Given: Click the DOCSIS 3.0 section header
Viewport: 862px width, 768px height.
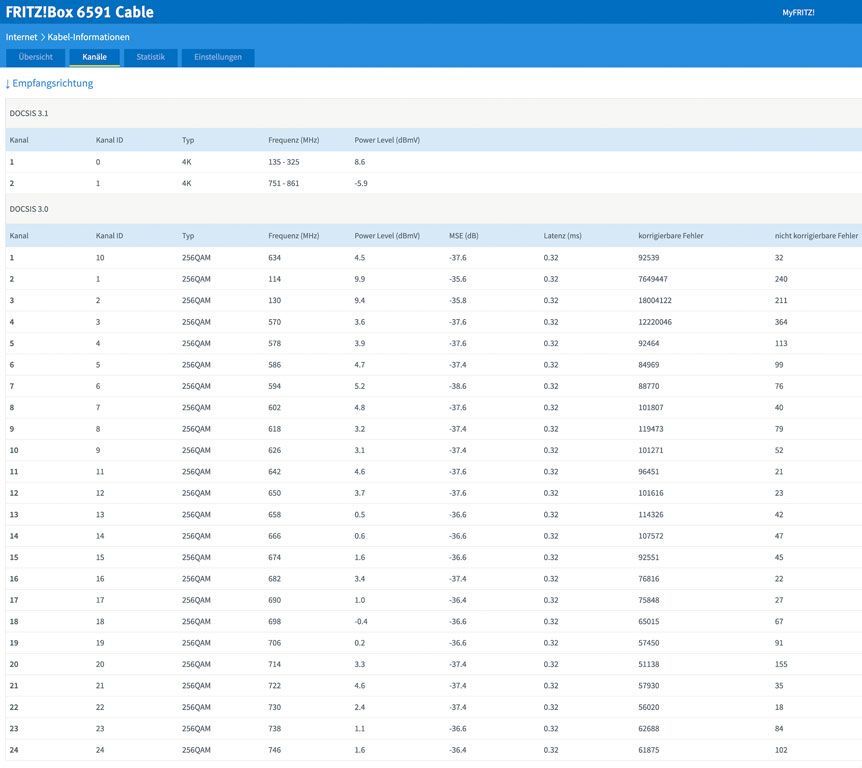Looking at the screenshot, I should [29, 209].
